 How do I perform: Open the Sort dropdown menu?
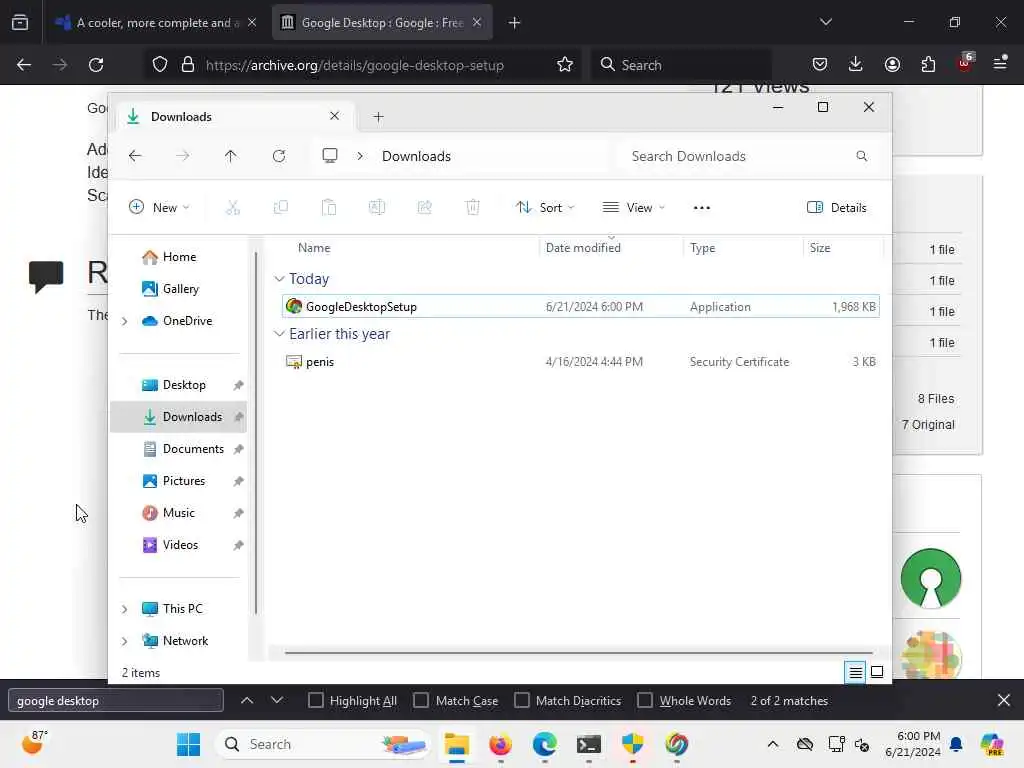pyautogui.click(x=545, y=208)
